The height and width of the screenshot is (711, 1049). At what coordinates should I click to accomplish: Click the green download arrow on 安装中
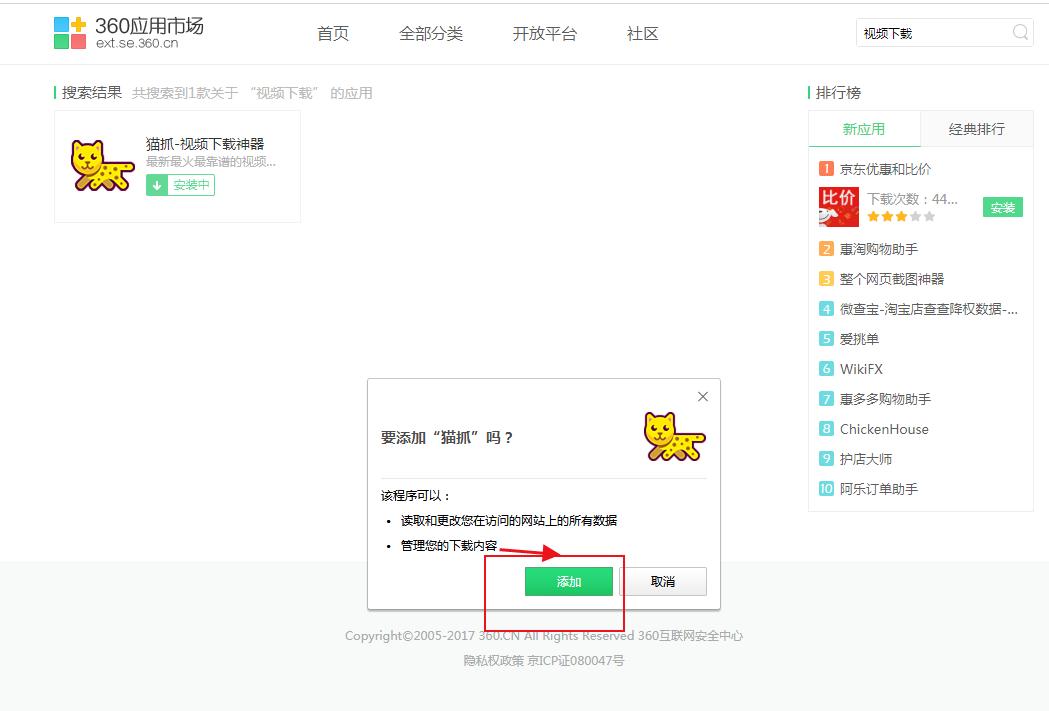[159, 185]
